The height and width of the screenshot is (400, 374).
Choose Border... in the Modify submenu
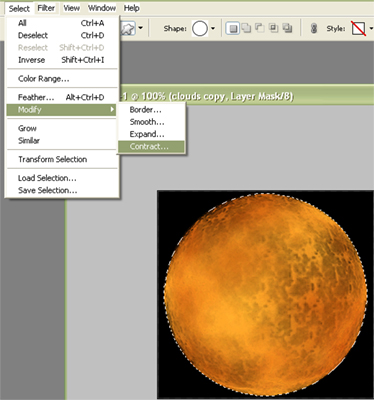[151, 110]
